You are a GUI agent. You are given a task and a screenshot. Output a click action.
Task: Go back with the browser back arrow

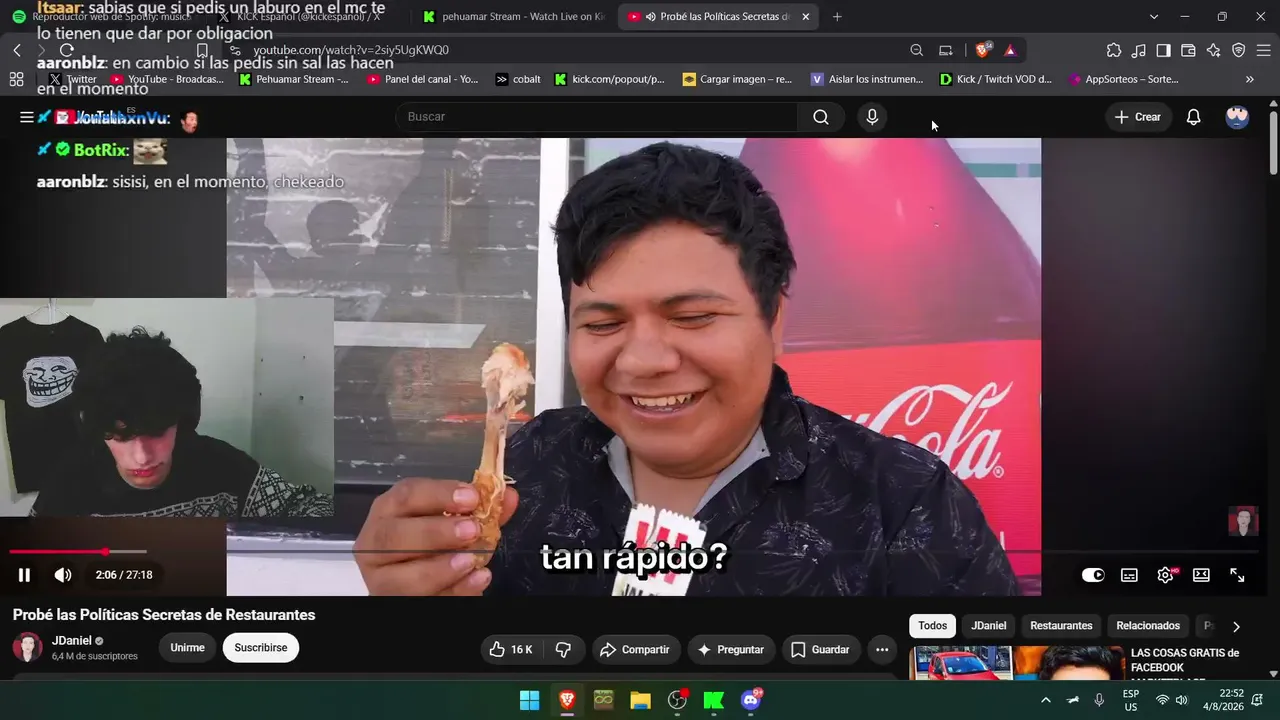(17, 50)
